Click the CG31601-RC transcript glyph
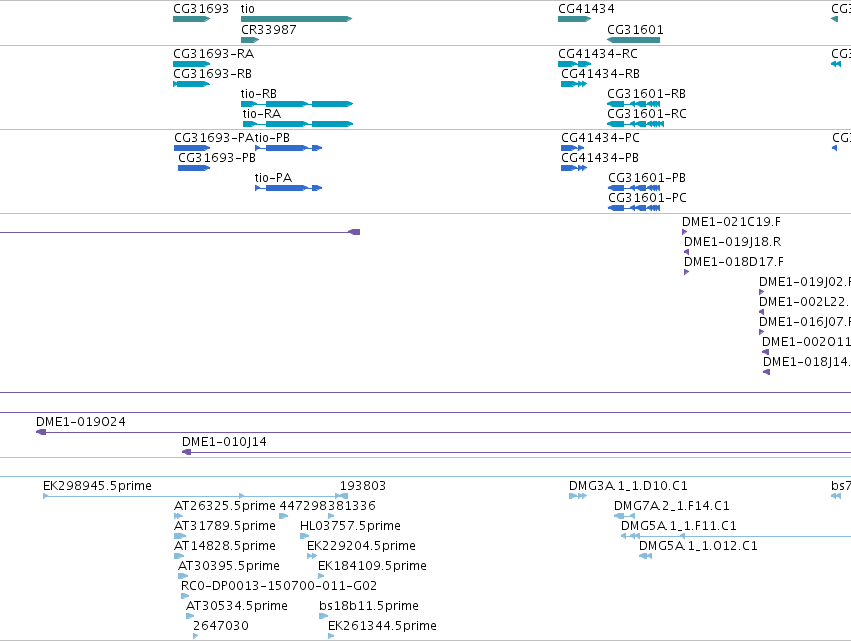Image resolution: width=851 pixels, height=641 pixels. click(x=635, y=124)
